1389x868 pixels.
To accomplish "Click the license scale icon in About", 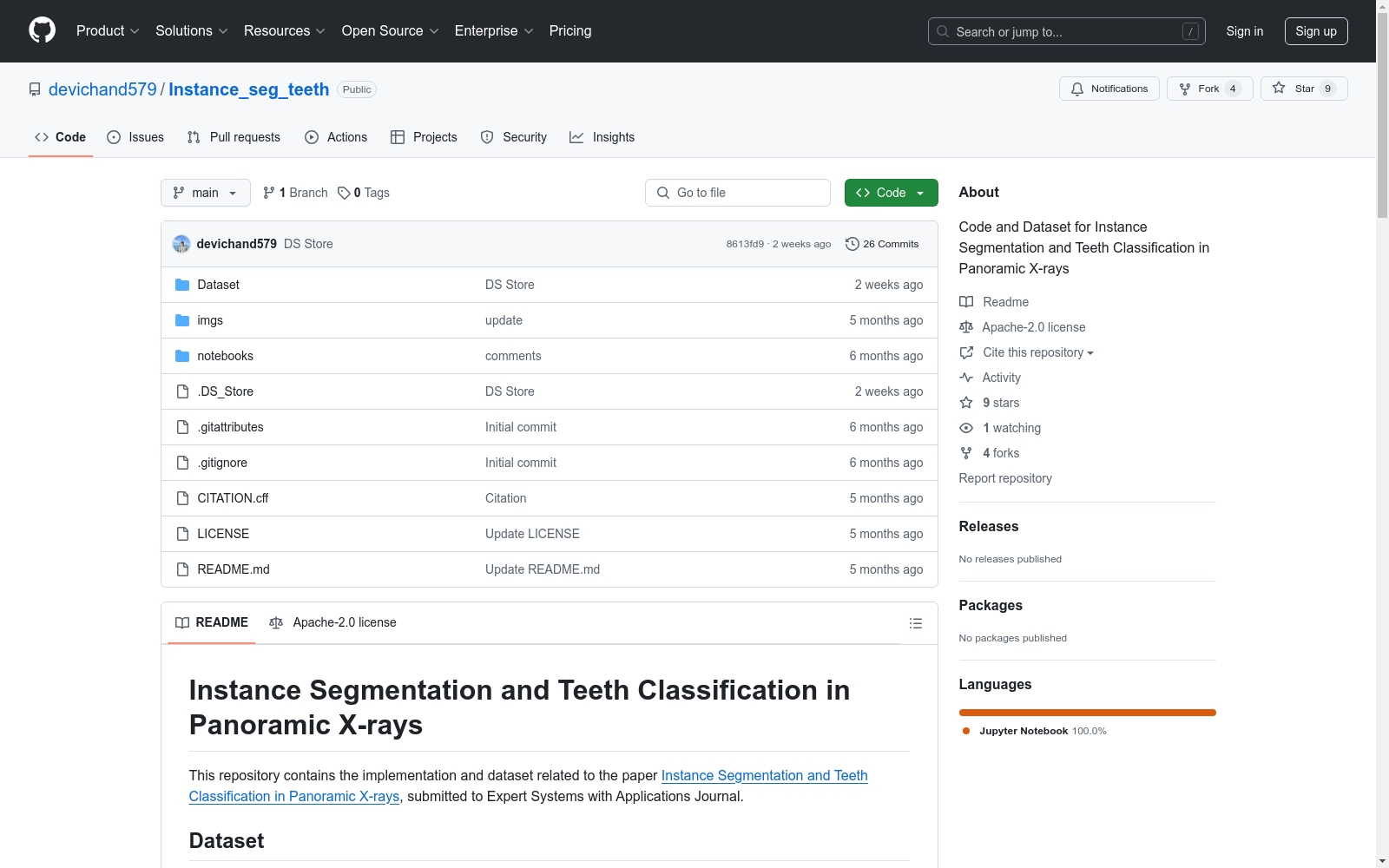I will [x=966, y=327].
